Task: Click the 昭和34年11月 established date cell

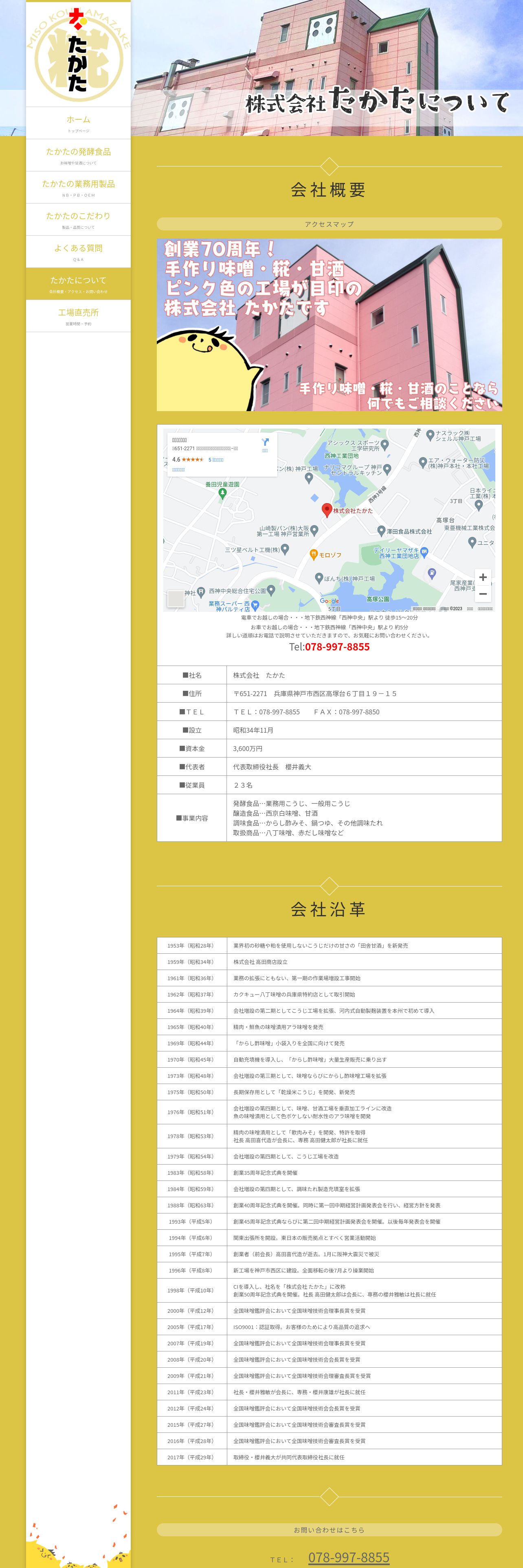Action: (364, 730)
